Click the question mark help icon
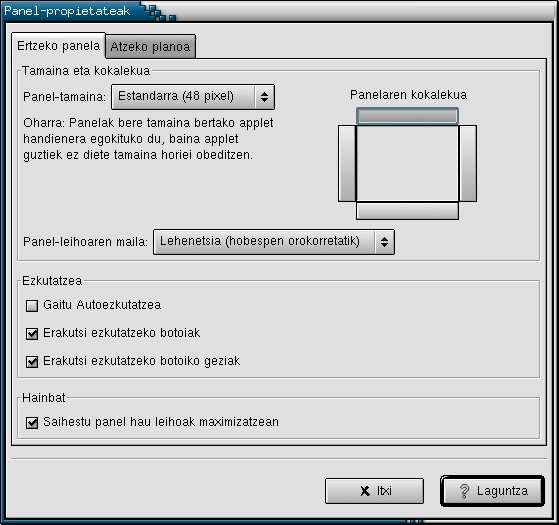The height and width of the screenshot is (525, 559). 464,491
